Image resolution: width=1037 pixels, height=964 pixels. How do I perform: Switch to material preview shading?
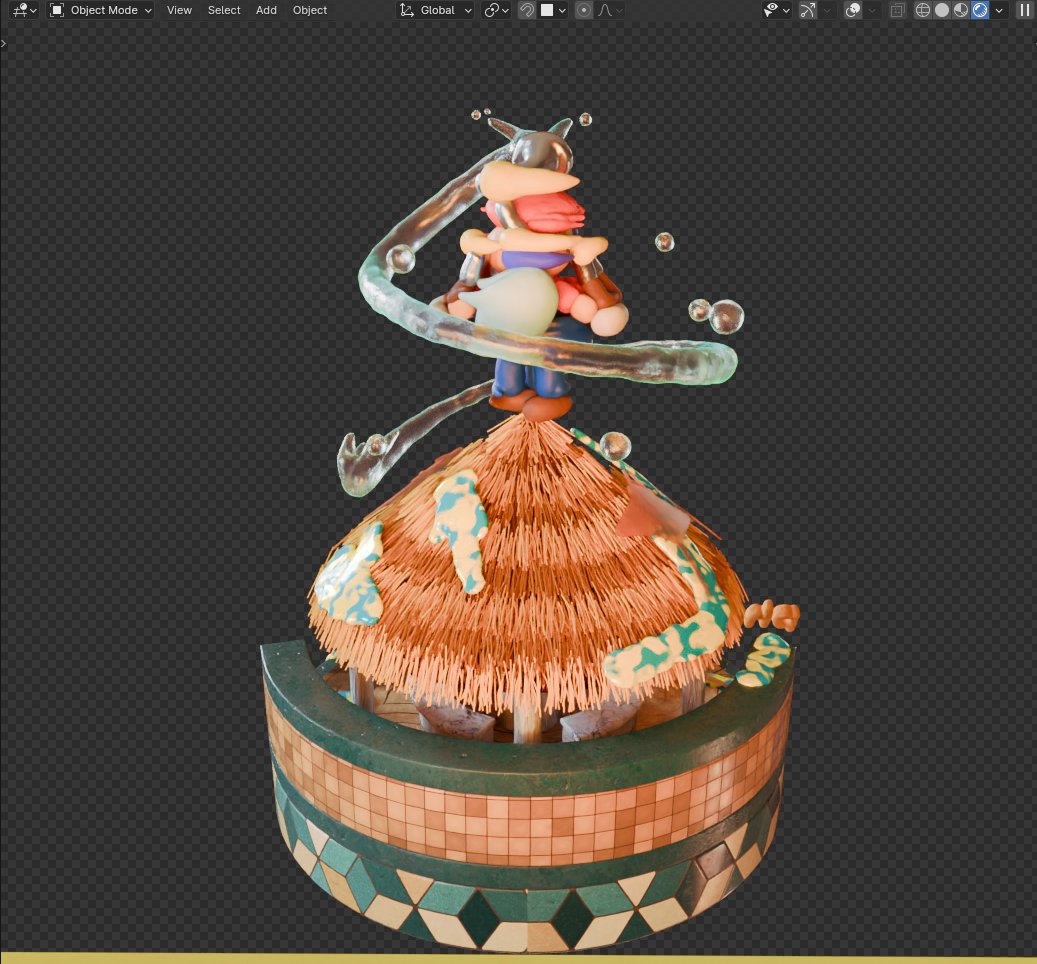(x=961, y=10)
